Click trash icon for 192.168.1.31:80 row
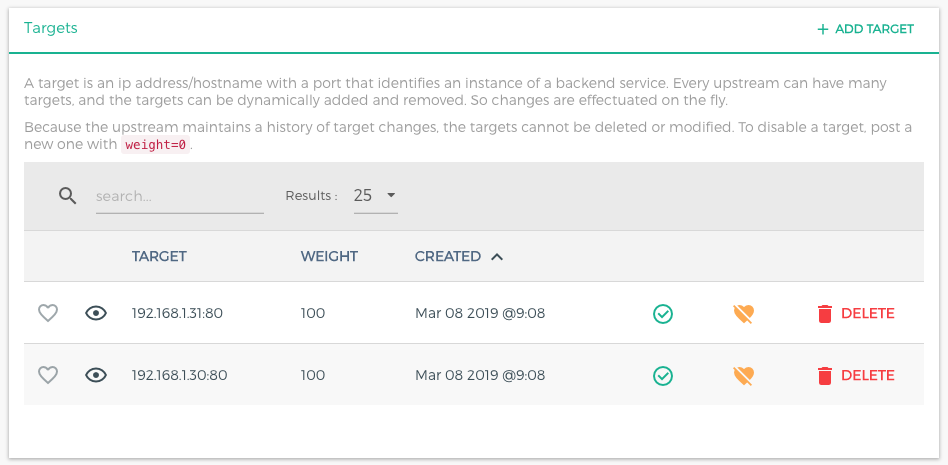 click(825, 314)
